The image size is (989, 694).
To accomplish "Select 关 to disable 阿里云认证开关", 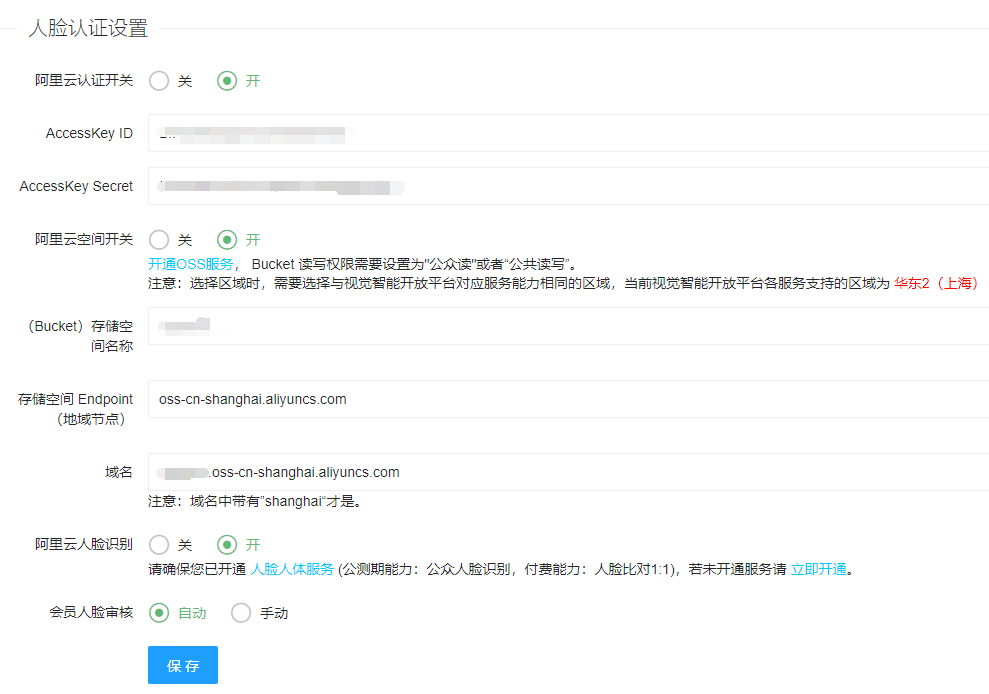I will tap(158, 81).
